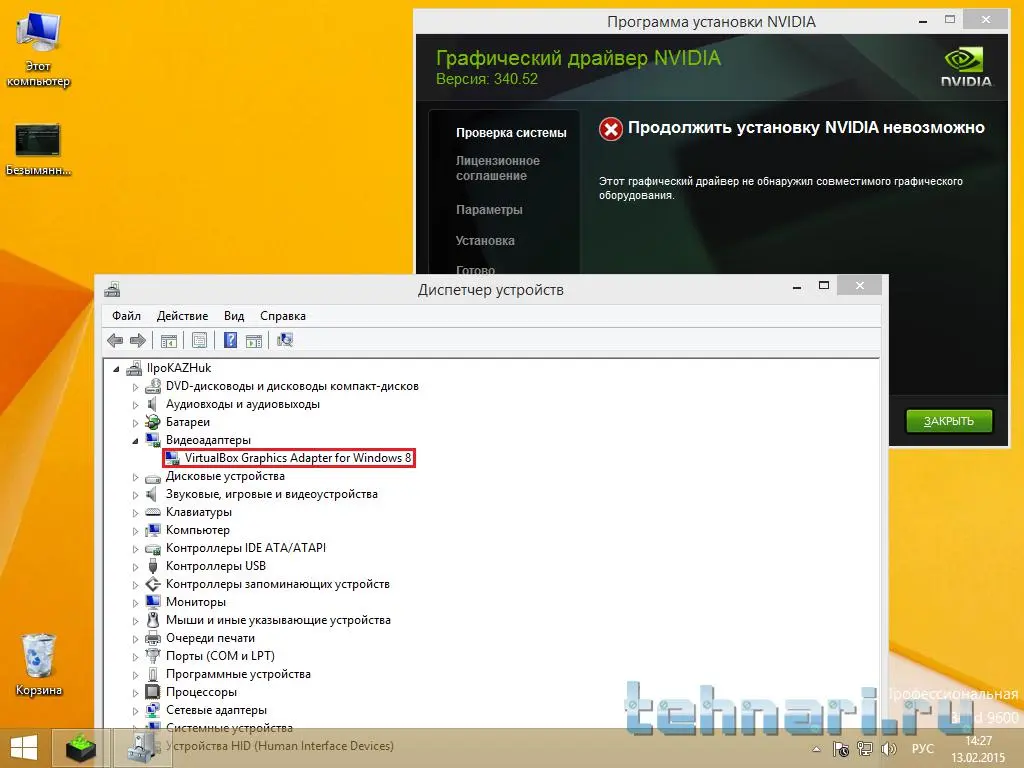Select the Батареи battery icon
The image size is (1024, 768).
tap(153, 422)
